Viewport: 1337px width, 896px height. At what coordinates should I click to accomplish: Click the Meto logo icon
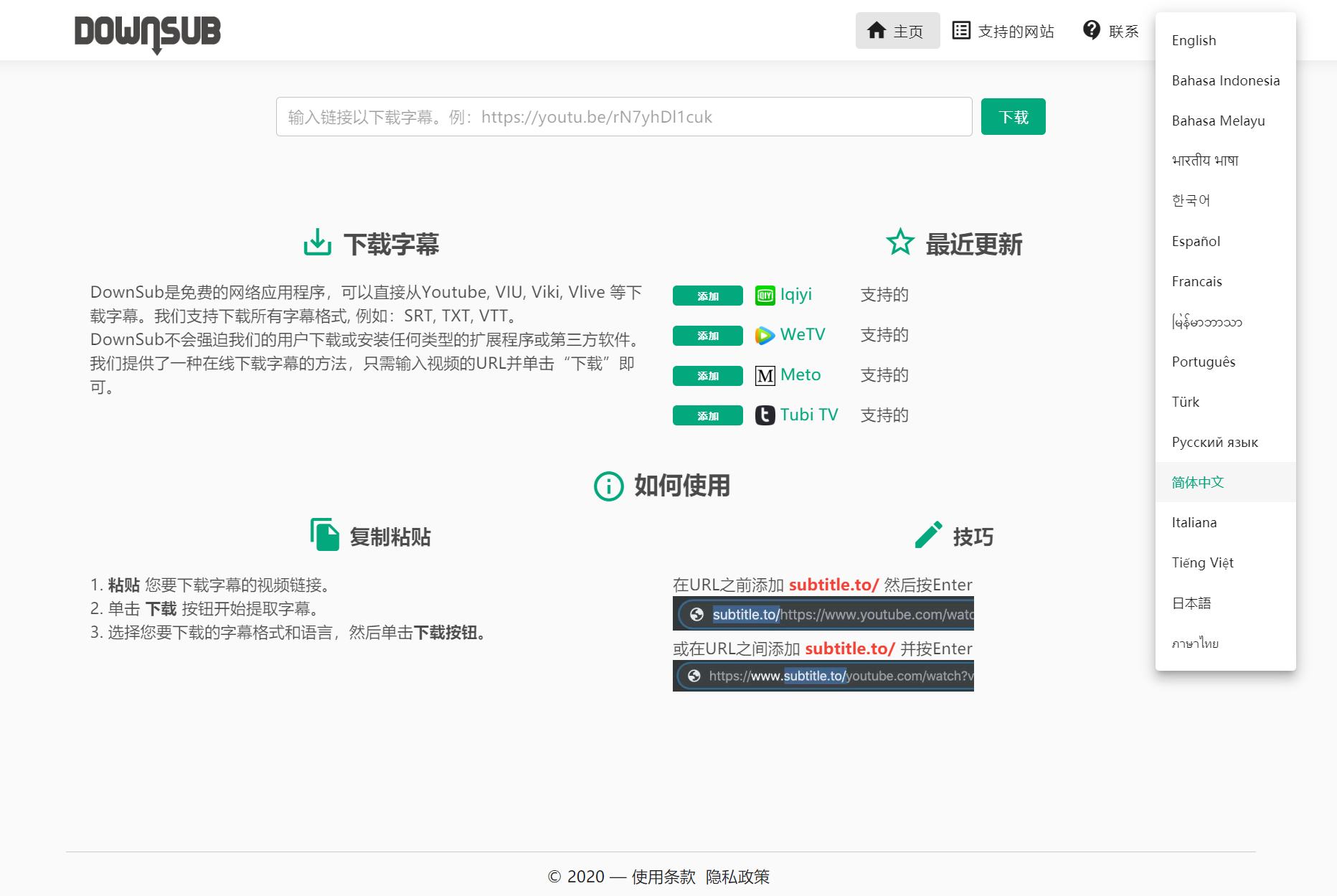(765, 375)
